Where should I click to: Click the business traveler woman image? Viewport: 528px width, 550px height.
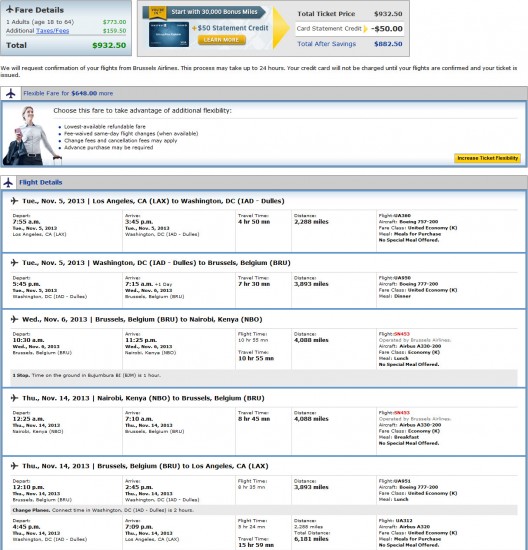tap(30, 136)
